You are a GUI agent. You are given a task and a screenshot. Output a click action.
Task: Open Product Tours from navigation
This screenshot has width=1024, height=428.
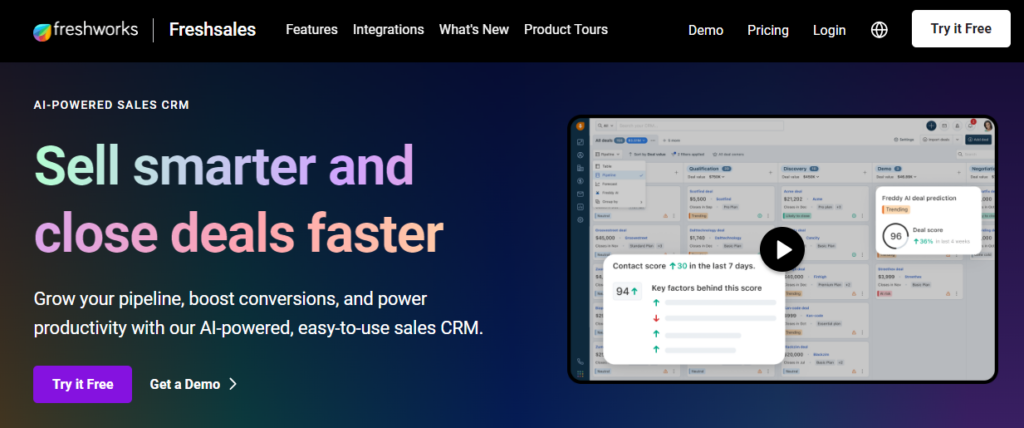565,30
